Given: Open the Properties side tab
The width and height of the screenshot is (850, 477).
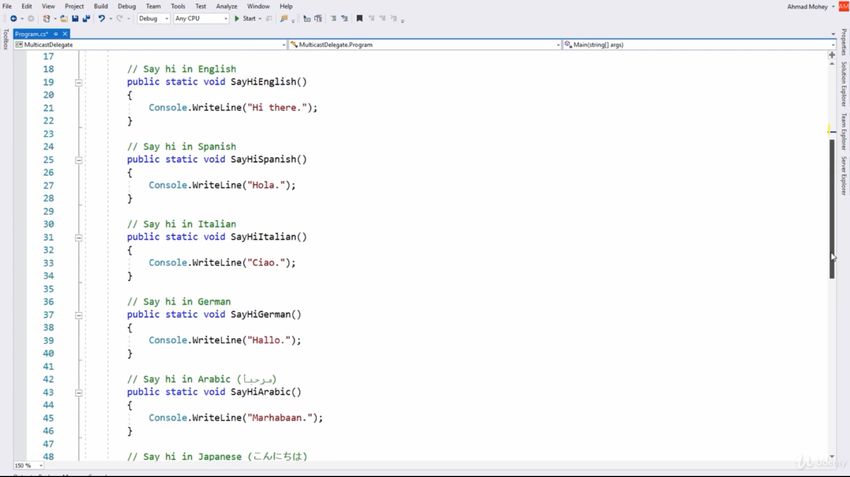Looking at the screenshot, I should [x=844, y=42].
